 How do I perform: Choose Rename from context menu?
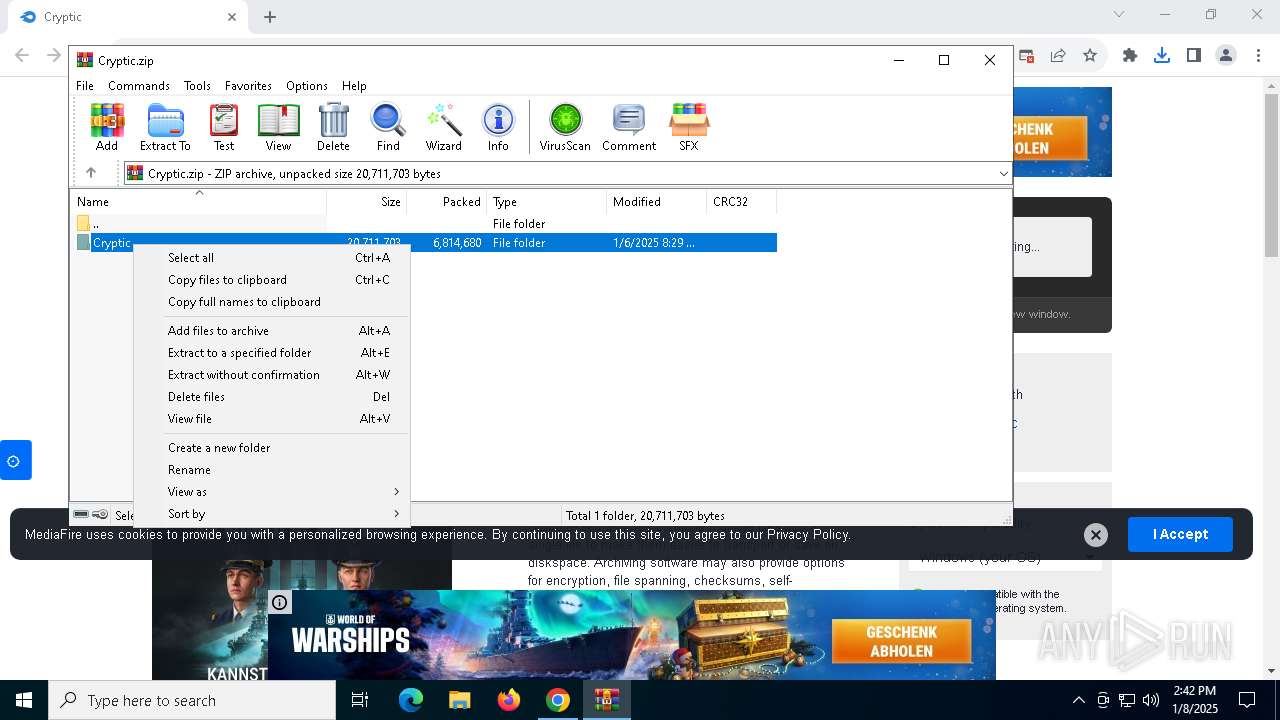click(x=272, y=470)
